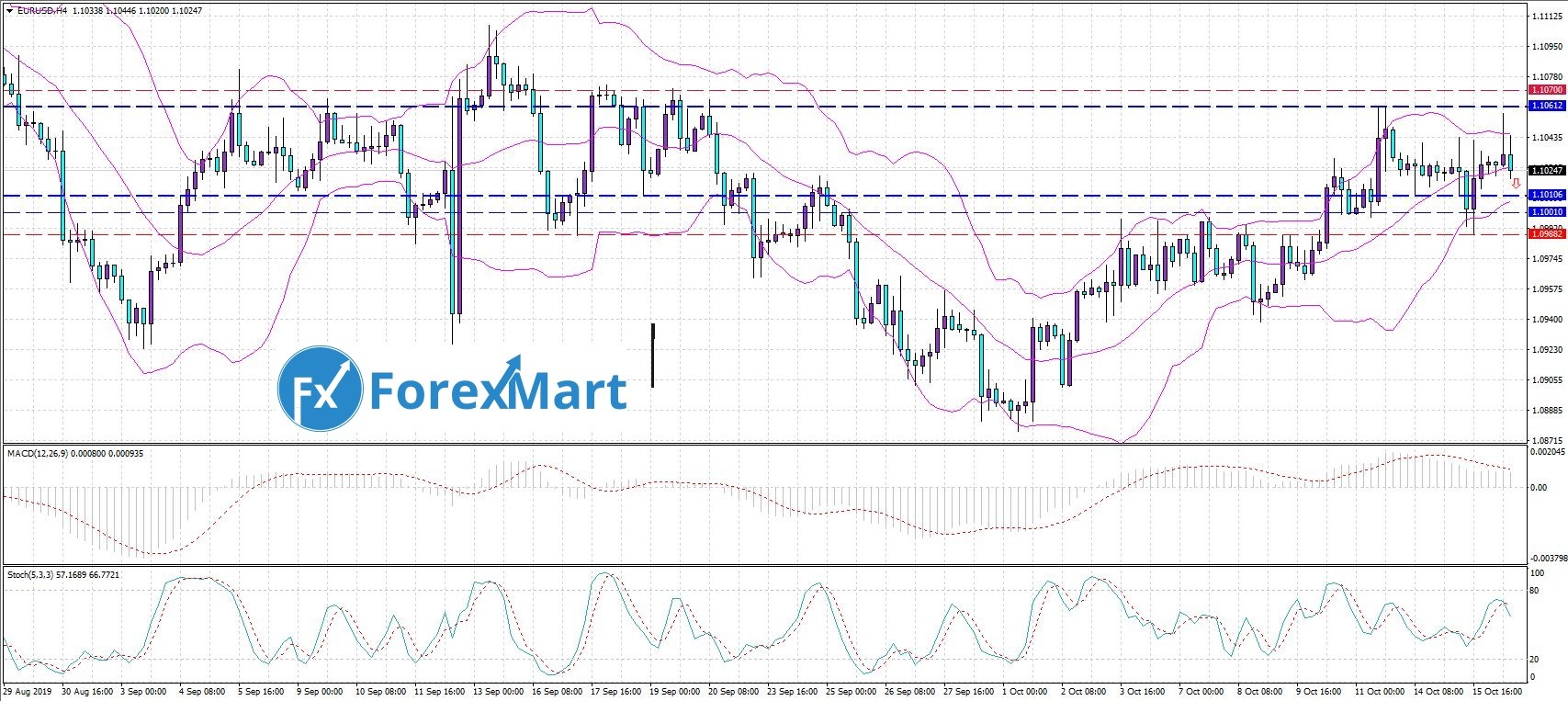Click the 1.11125 value on price scale
Viewport: 1568px width, 701px height.
[x=1547, y=17]
